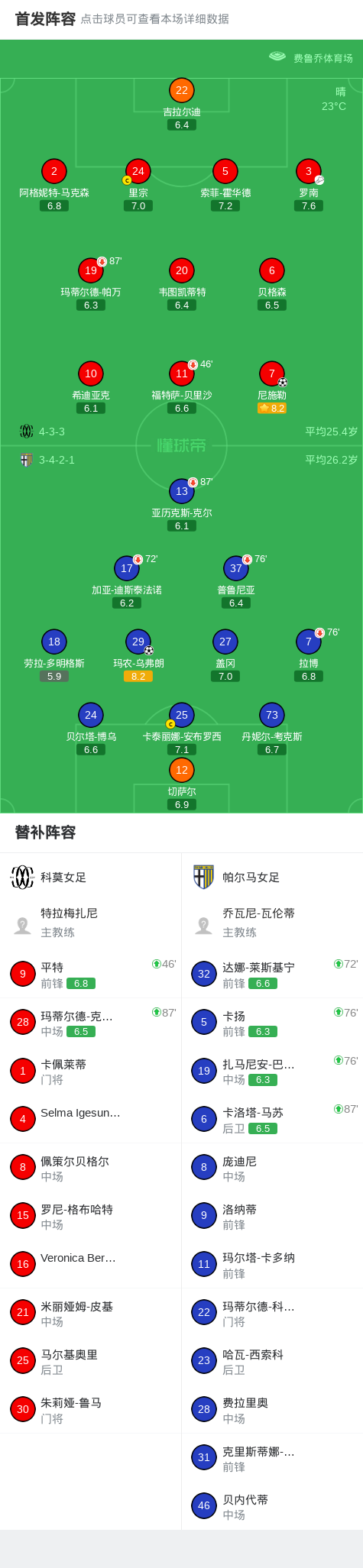Open Parma Women team crest icon

[203, 878]
